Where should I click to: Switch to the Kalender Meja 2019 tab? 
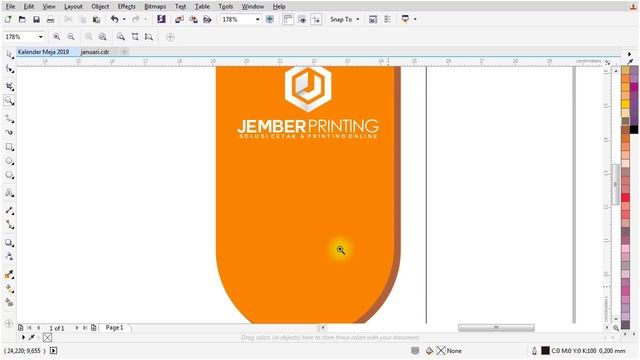click(43, 52)
